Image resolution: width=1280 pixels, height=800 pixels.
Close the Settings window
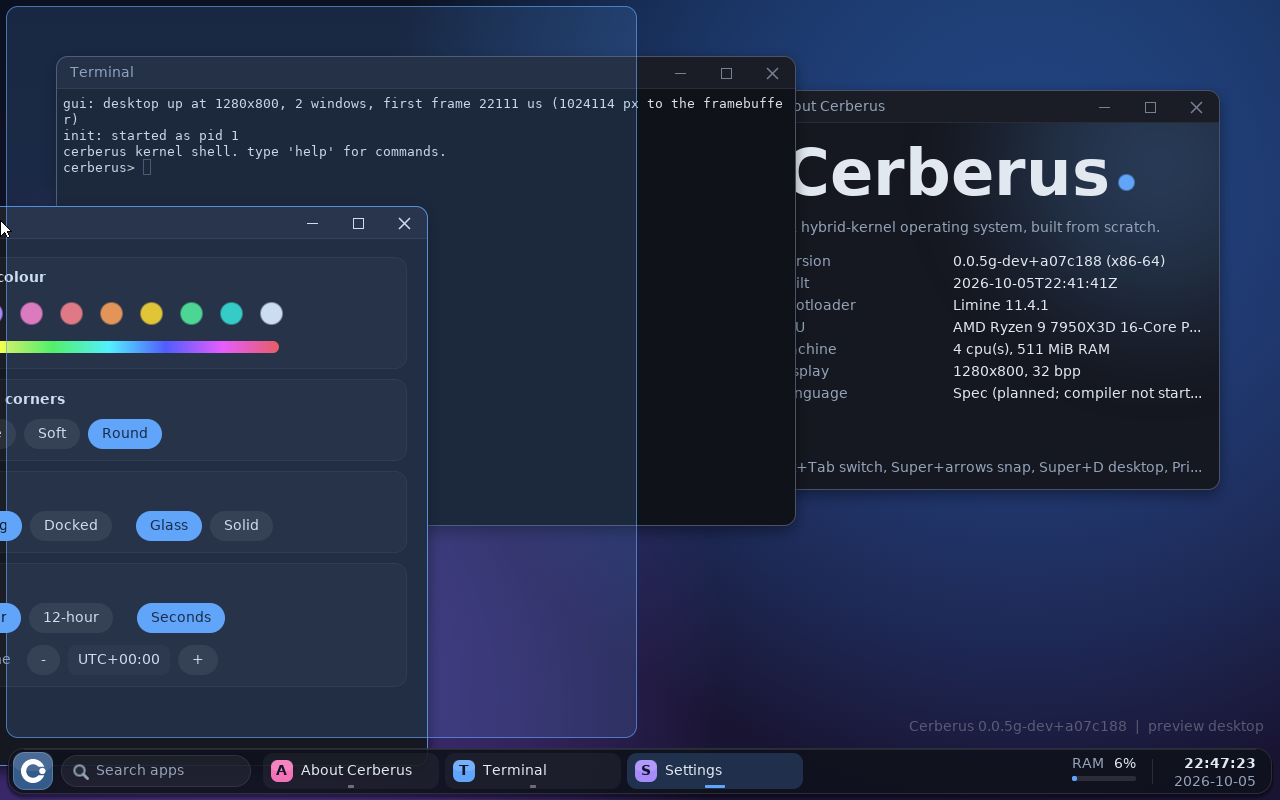point(404,223)
